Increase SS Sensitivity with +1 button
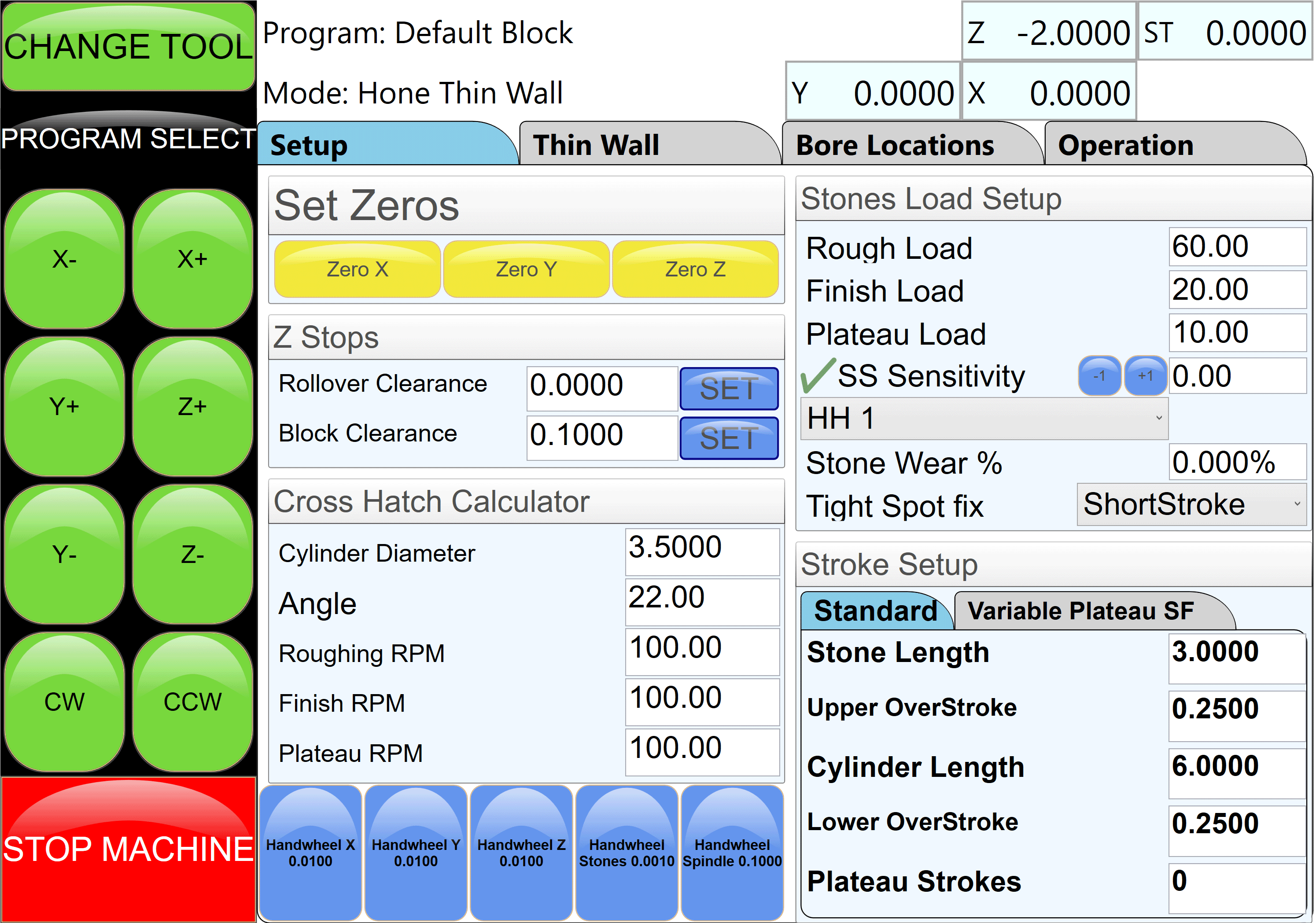This screenshot has width=1316, height=923. point(1145,376)
